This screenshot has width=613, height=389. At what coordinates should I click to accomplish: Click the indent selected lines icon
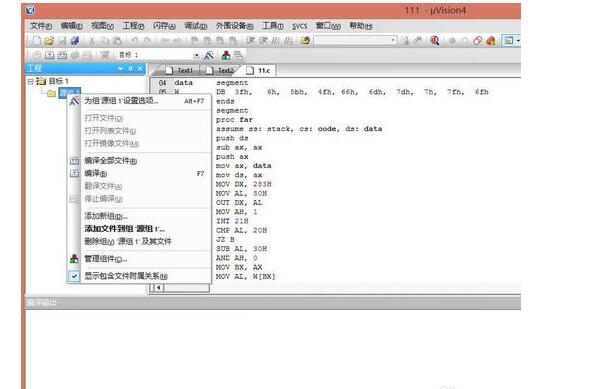click(251, 40)
